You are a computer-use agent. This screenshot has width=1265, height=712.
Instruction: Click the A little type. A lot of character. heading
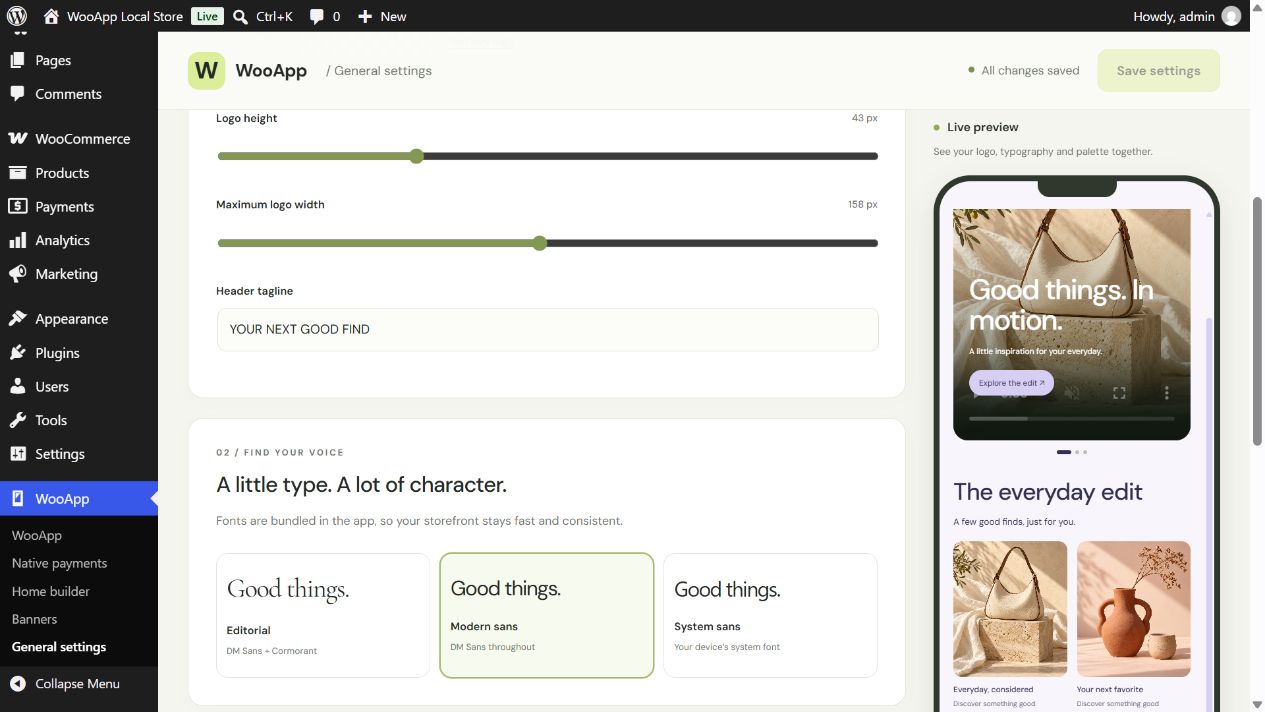coord(361,485)
